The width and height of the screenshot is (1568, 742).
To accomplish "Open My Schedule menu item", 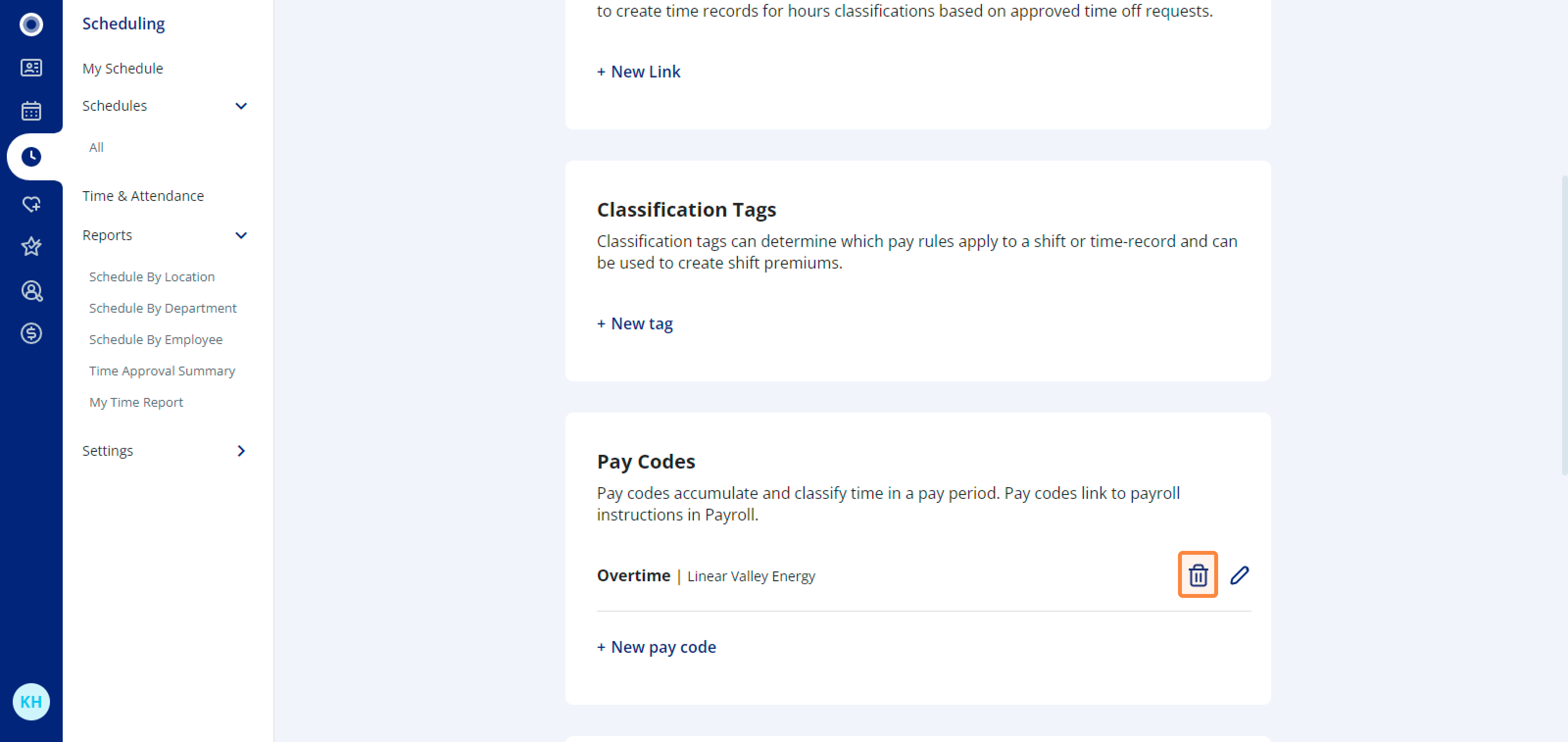I will click(122, 68).
